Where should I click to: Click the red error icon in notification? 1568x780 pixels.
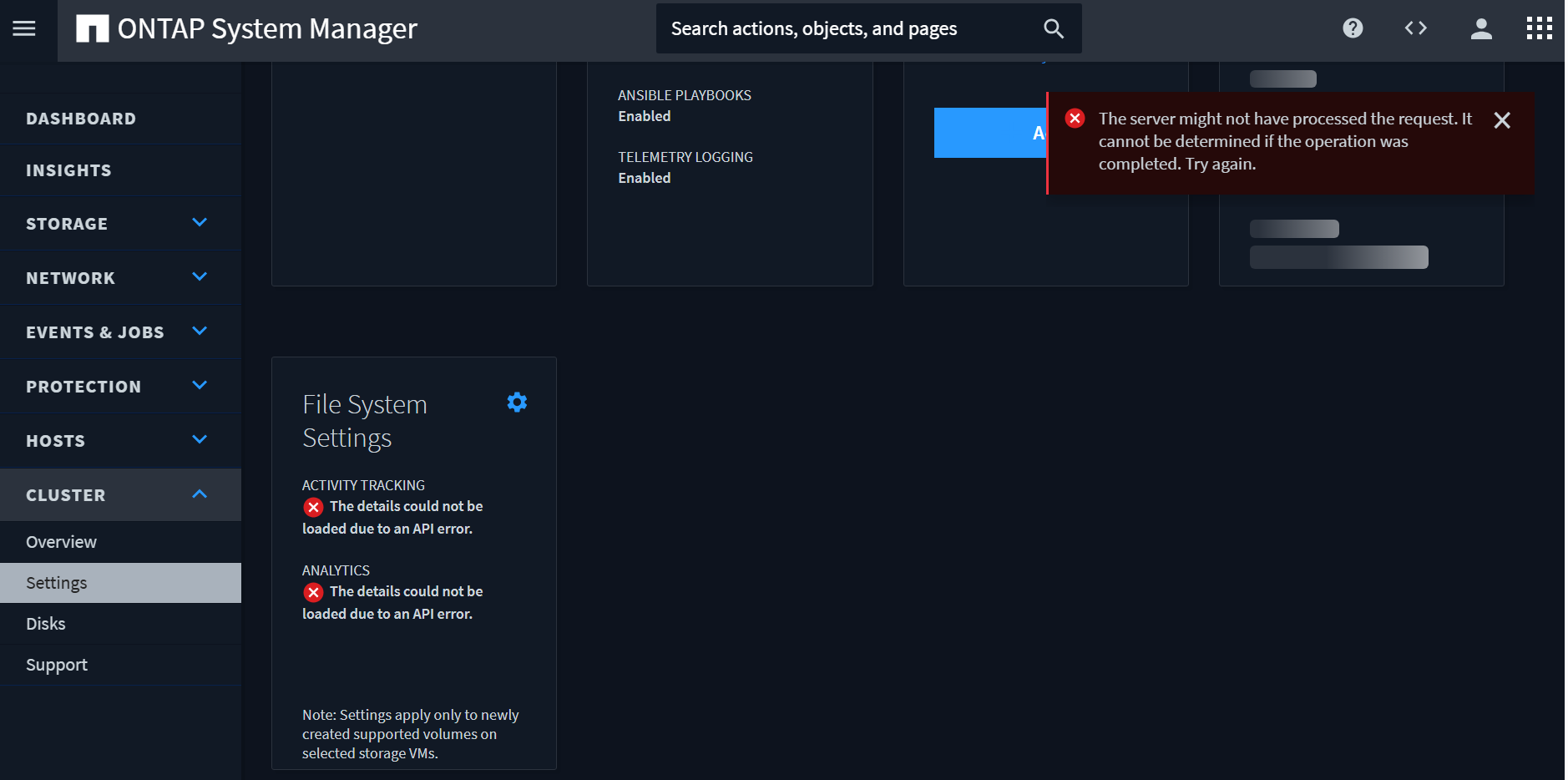[1075, 119]
